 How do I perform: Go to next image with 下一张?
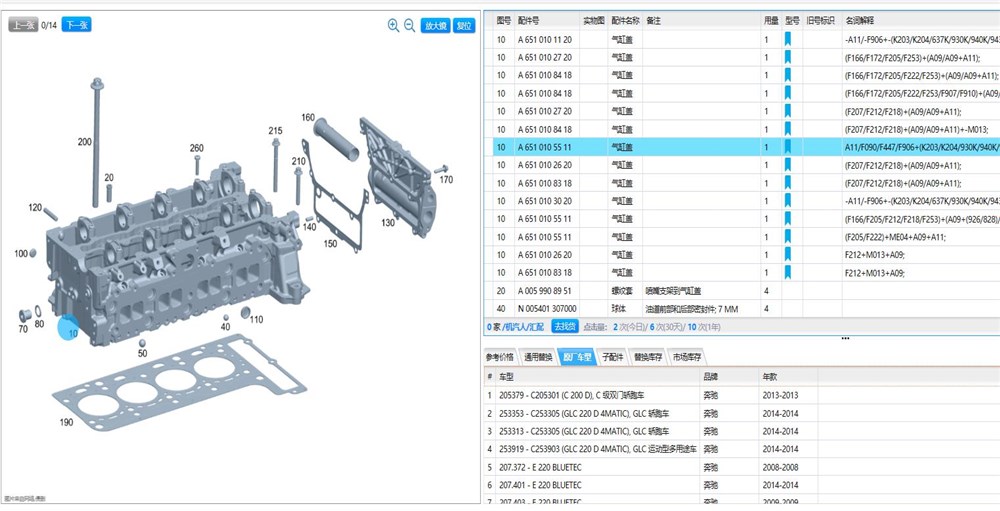pyautogui.click(x=77, y=25)
